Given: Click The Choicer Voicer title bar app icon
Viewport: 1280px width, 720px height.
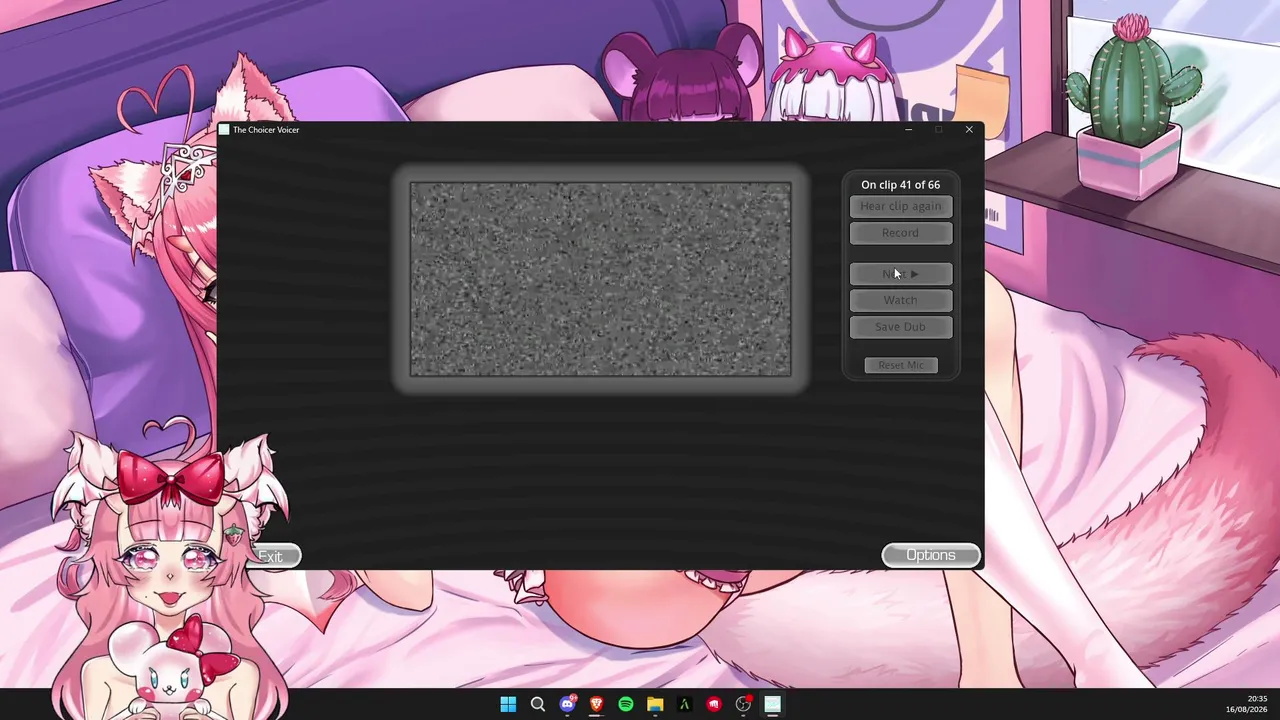Looking at the screenshot, I should coord(225,130).
